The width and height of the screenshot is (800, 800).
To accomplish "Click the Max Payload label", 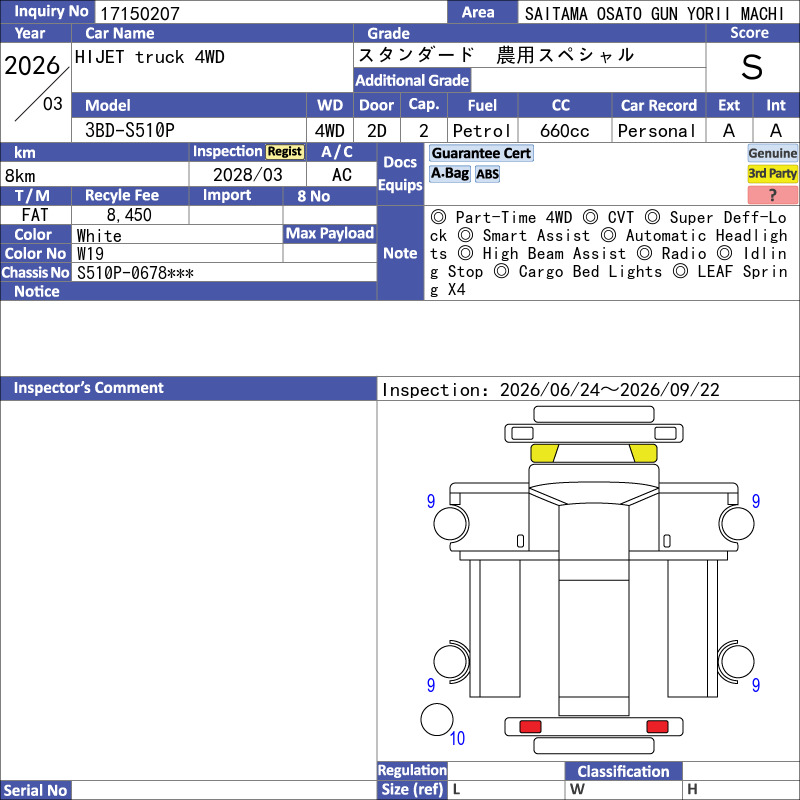I will coord(330,234).
